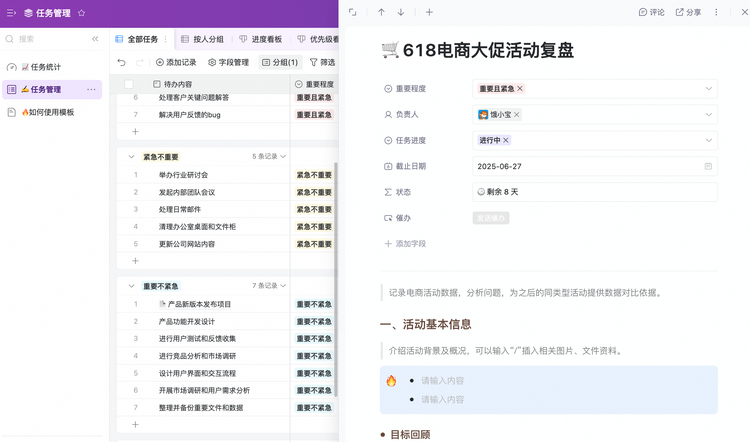The image size is (750, 442).
Task: Click the redo arrow in toolbar
Action: click(140, 62)
